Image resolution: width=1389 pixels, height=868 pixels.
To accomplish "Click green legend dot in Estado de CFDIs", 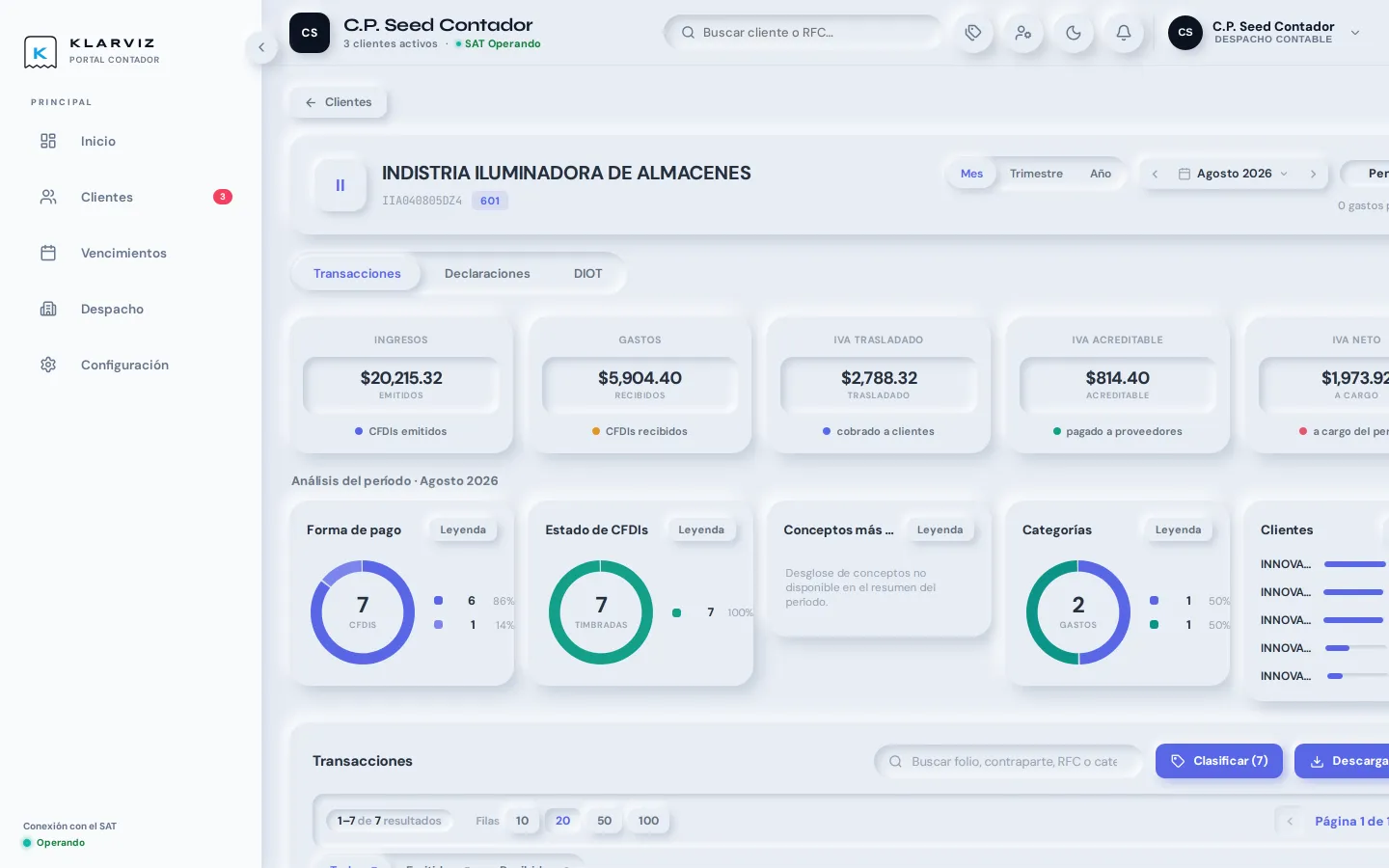I will click(x=677, y=612).
